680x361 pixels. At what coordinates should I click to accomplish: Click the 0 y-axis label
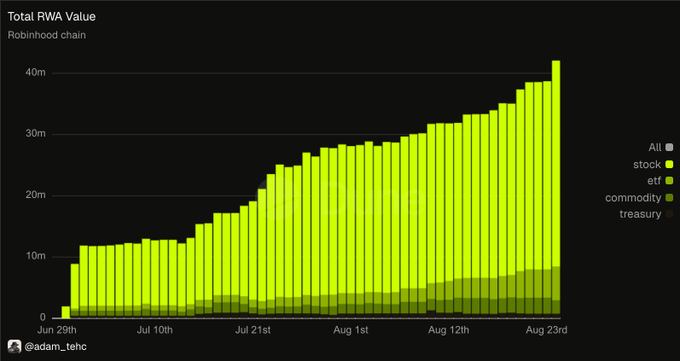point(42,318)
